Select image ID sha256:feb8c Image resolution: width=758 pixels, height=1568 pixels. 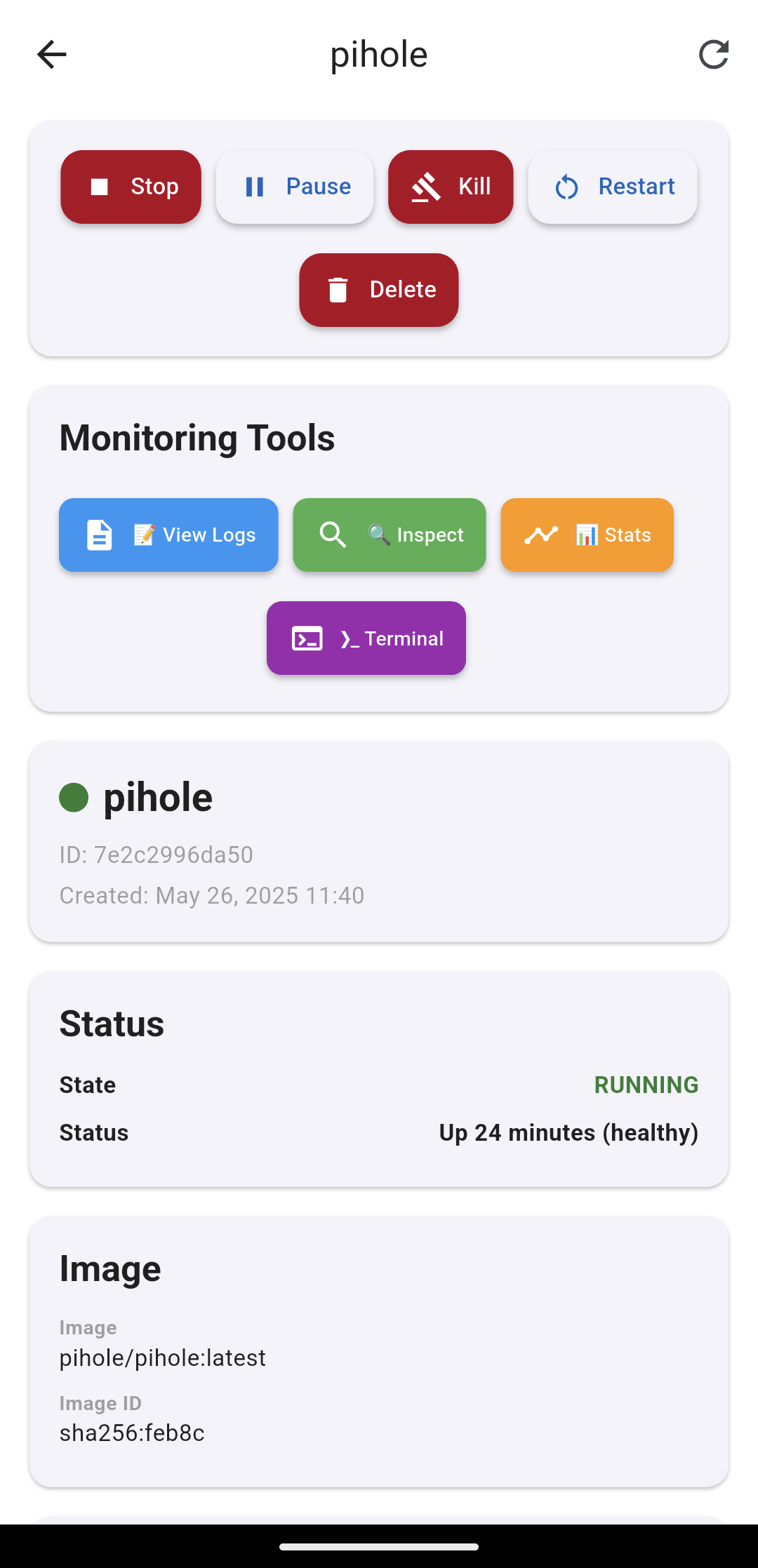tap(132, 1433)
